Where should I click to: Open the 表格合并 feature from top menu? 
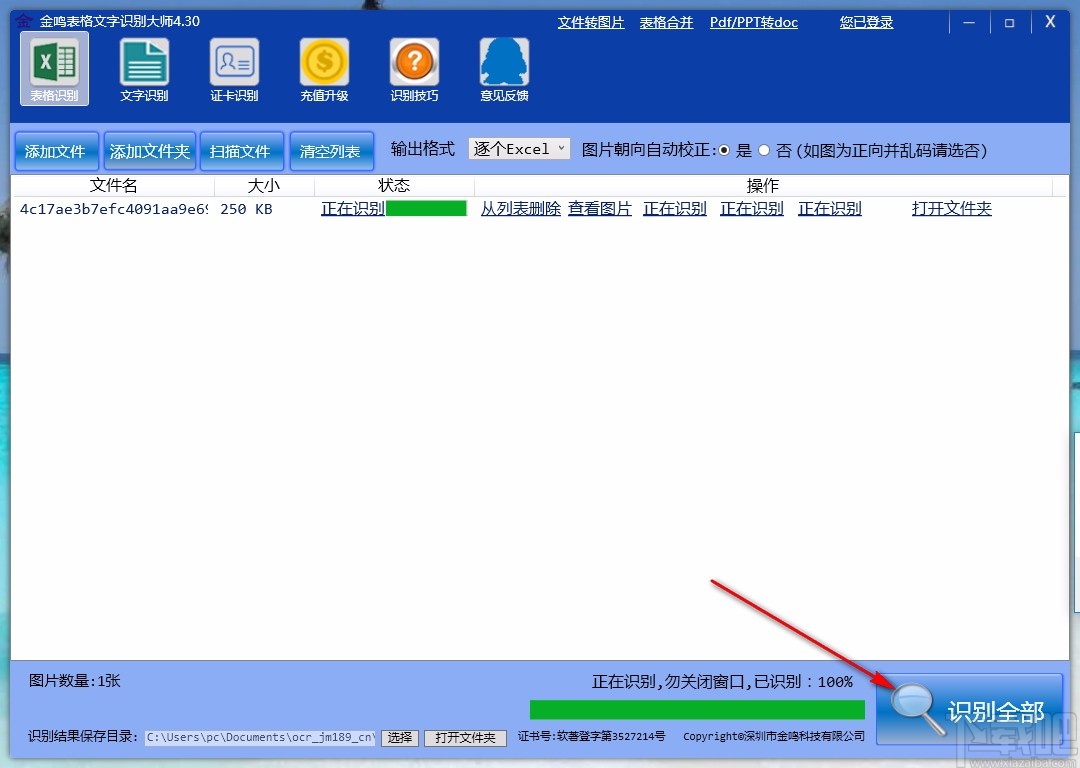666,22
